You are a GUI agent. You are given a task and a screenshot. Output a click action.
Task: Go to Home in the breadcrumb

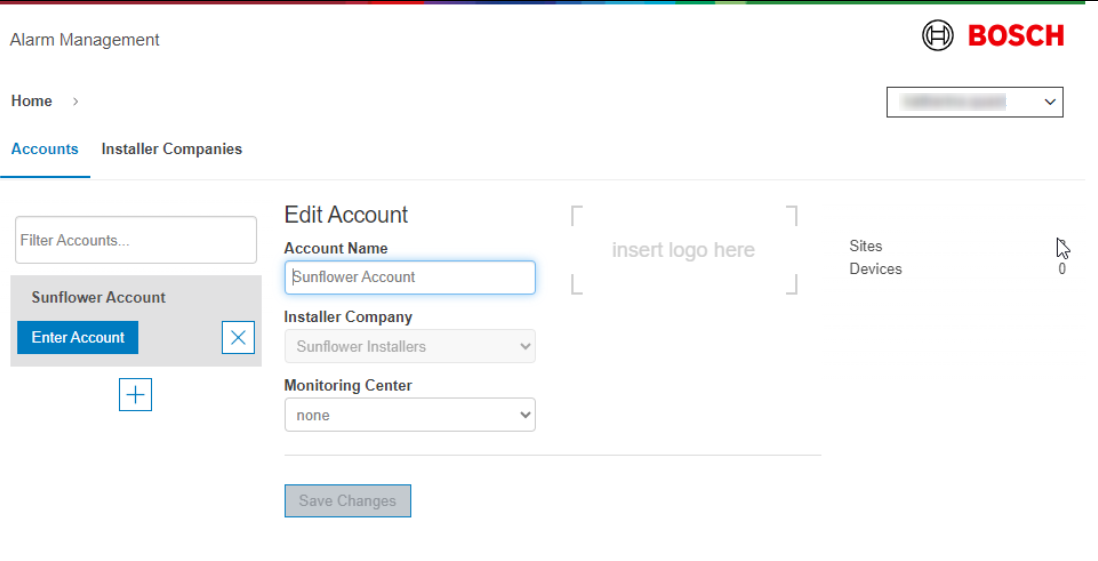(32, 101)
